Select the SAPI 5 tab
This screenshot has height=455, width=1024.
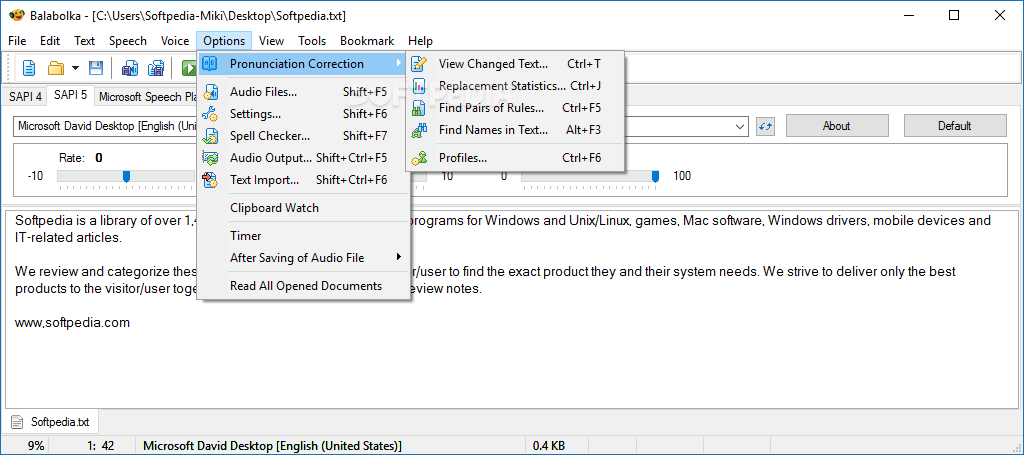pos(71,95)
